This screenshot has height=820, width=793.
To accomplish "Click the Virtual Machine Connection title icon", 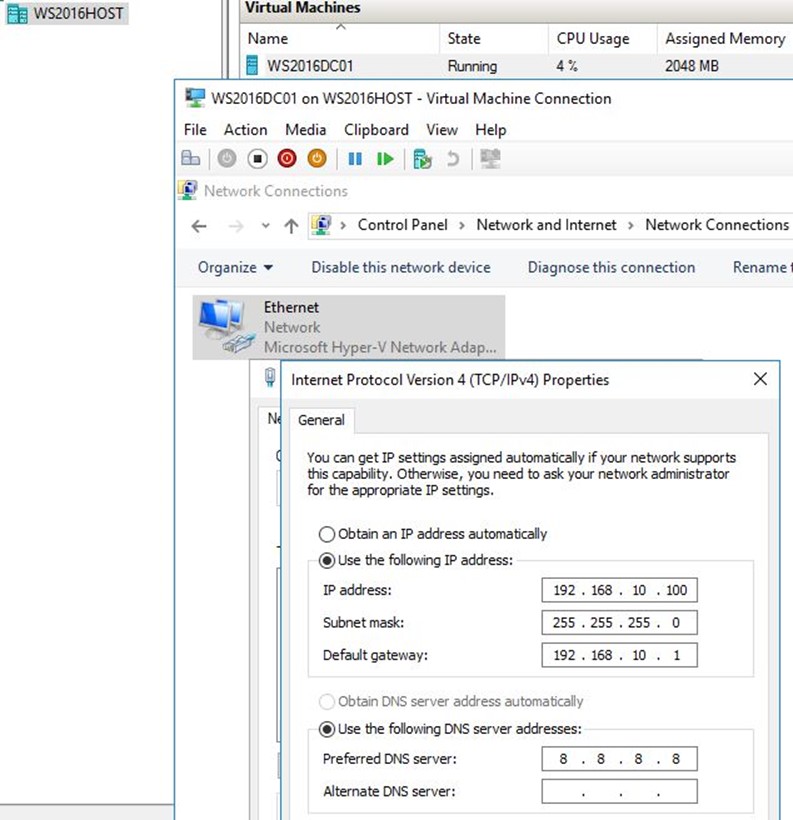I will (195, 98).
